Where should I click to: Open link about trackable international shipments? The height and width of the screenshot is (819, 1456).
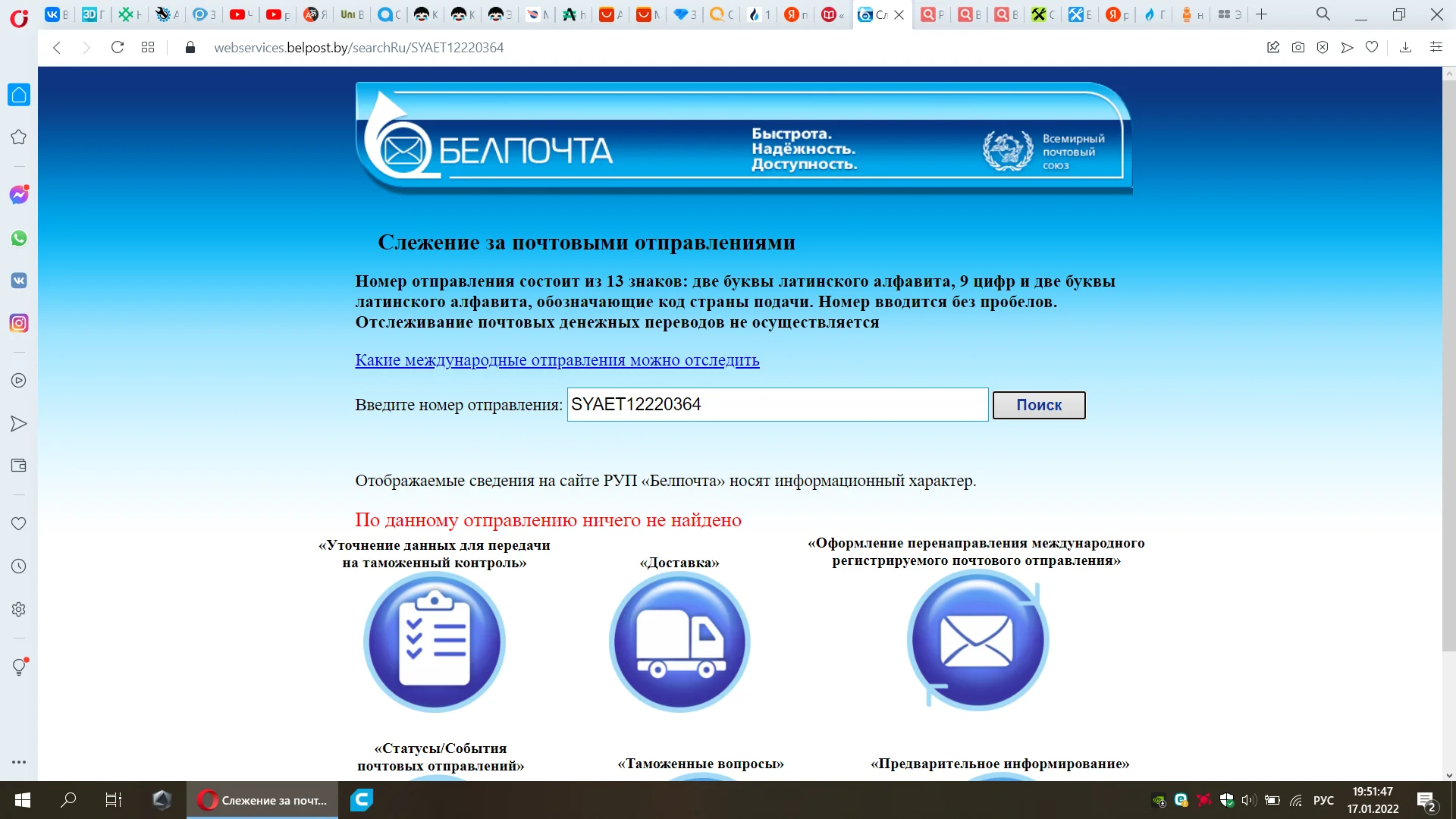coord(557,360)
